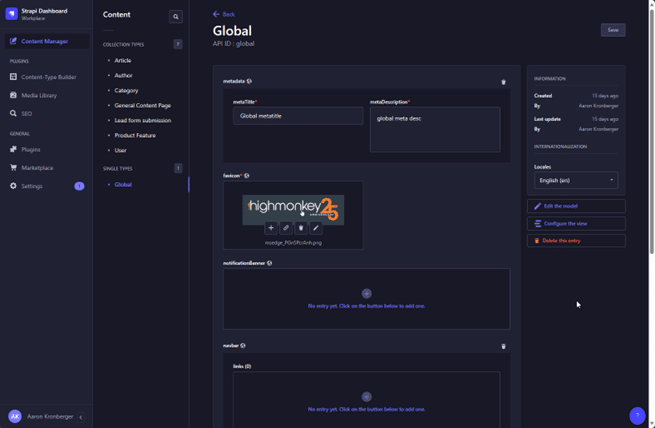655x428 pixels.
Task: Click the favicon image preview
Action: (293, 210)
